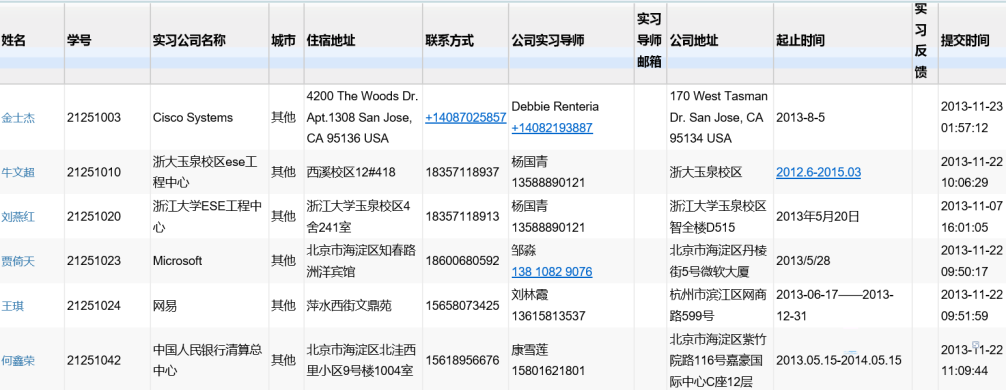Click date cell 2013/5/28
The width and height of the screenshot is (1006, 390).
(804, 261)
